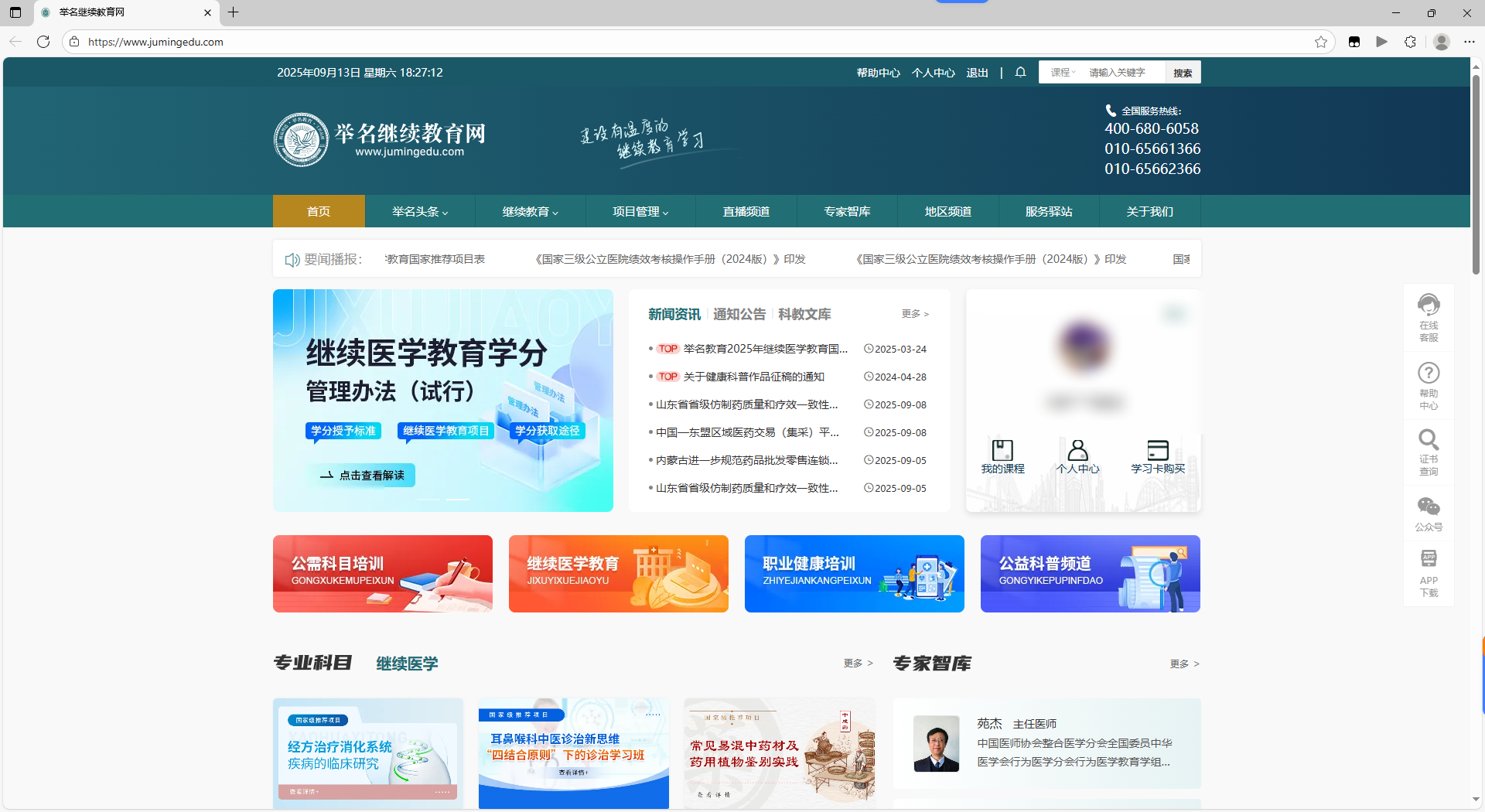Open 专家智库 in the navigation bar
This screenshot has width=1485, height=812.
pos(847,211)
